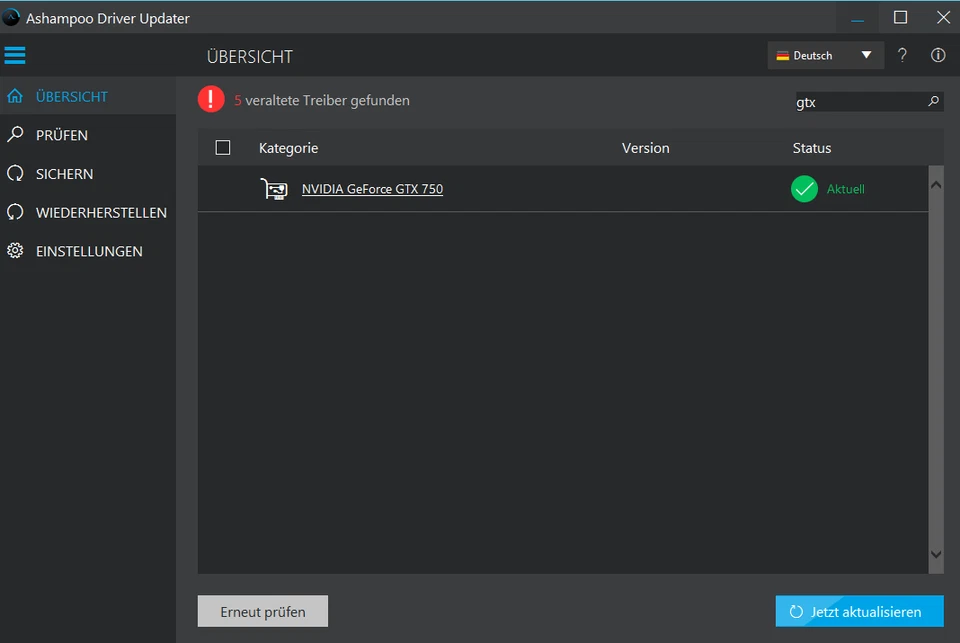Click the backup icon next to SICHERN
Viewport: 960px width, 643px height.
pyautogui.click(x=15, y=173)
